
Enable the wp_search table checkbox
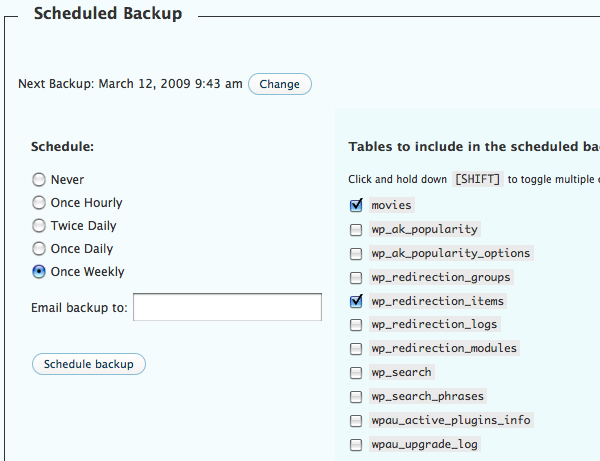click(x=356, y=373)
